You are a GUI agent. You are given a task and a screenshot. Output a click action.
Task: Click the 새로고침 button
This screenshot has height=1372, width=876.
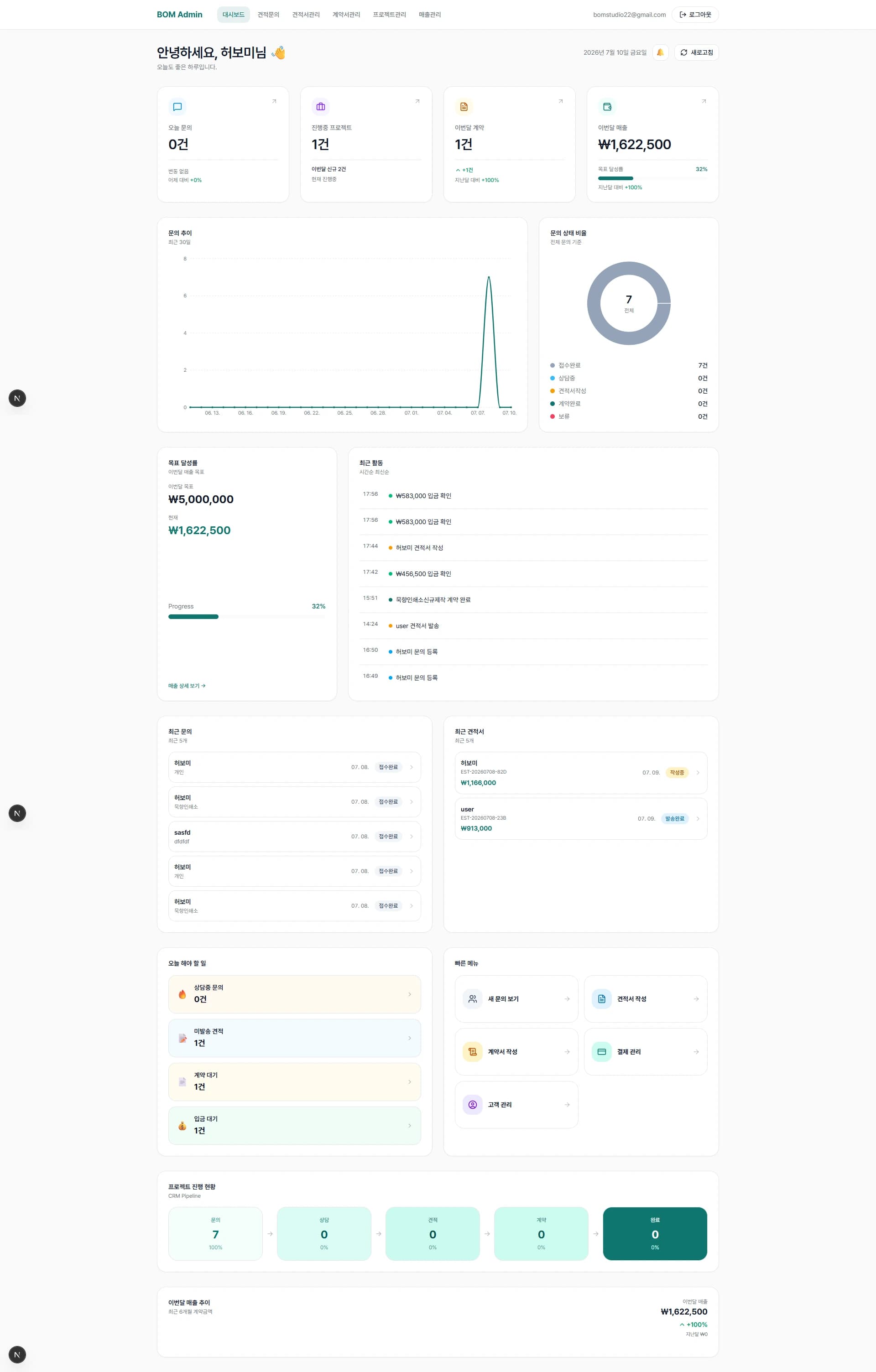coord(697,52)
